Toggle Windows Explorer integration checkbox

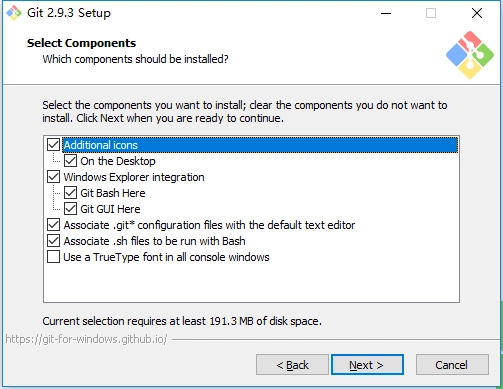point(53,177)
